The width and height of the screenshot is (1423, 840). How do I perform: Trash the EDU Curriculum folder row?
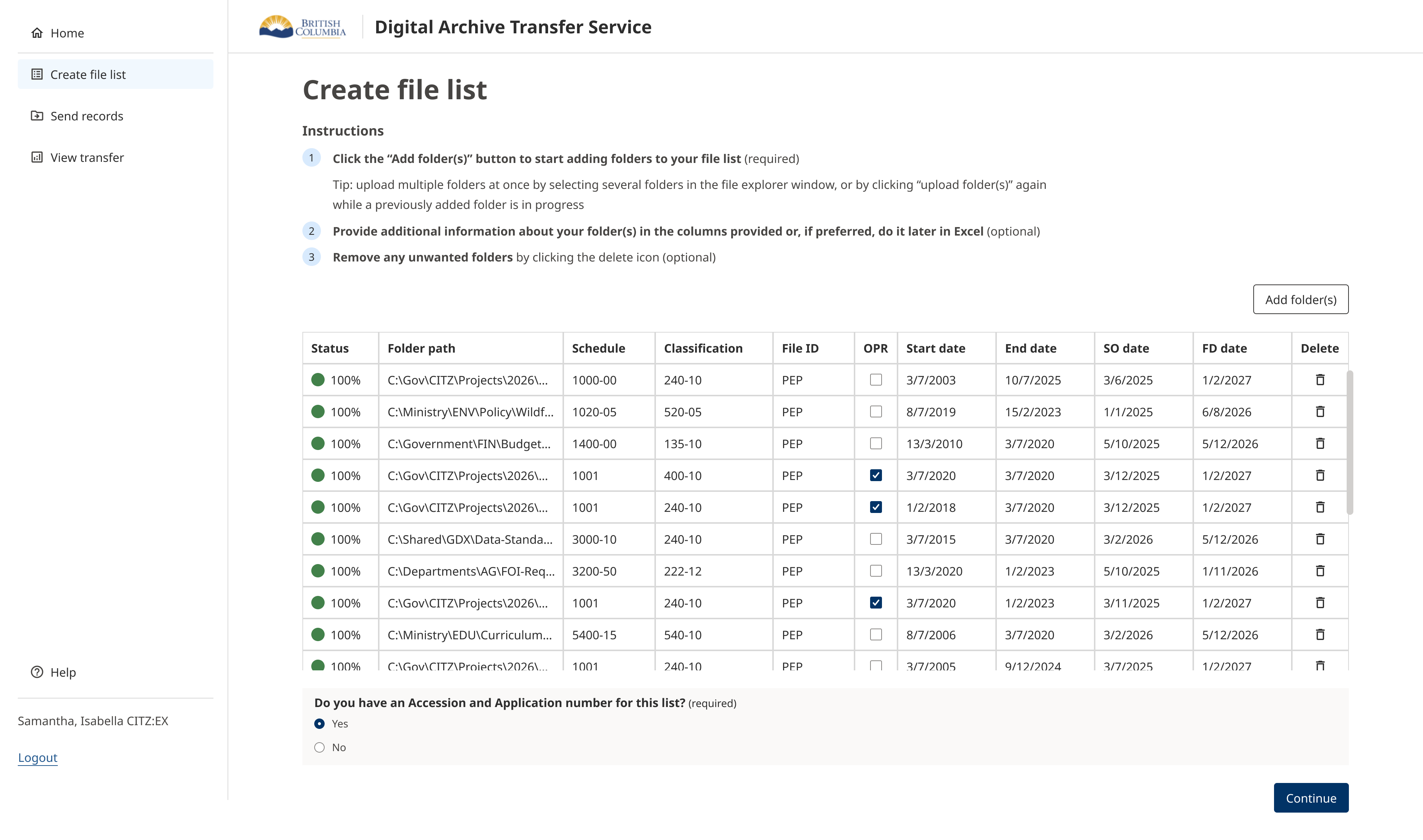[x=1319, y=634]
